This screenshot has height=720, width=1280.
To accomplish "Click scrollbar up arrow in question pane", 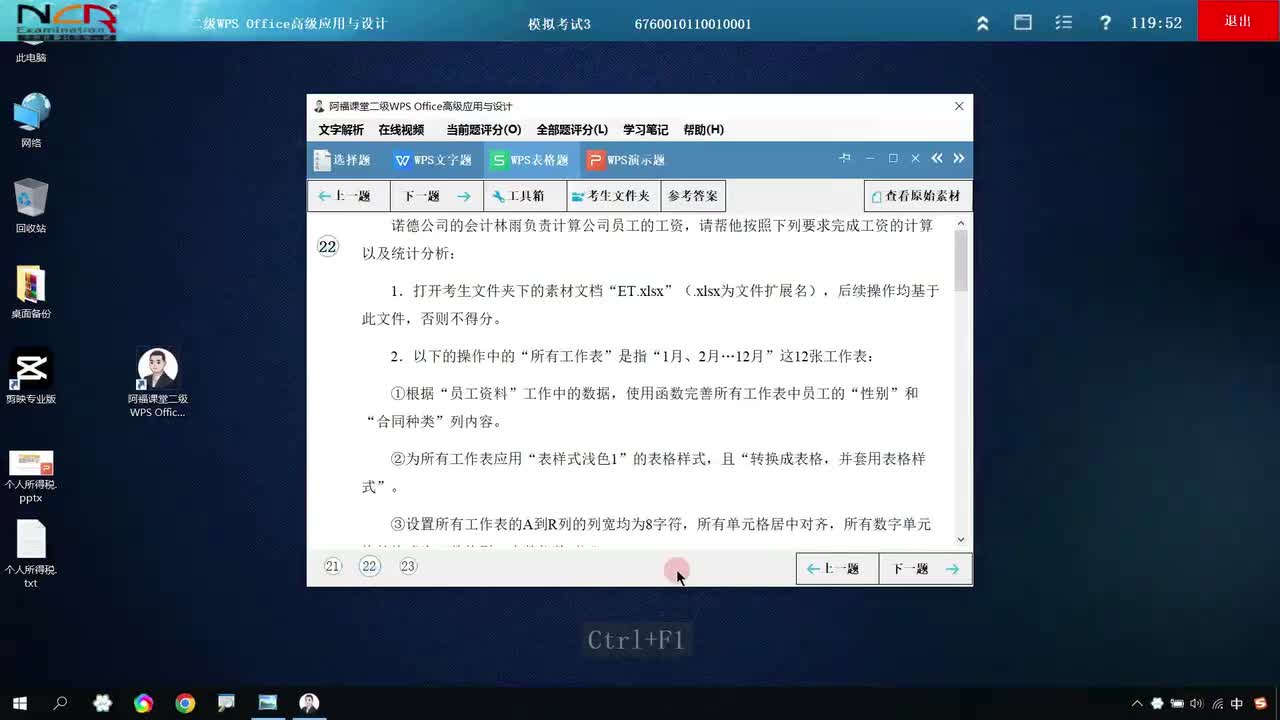I will (961, 223).
